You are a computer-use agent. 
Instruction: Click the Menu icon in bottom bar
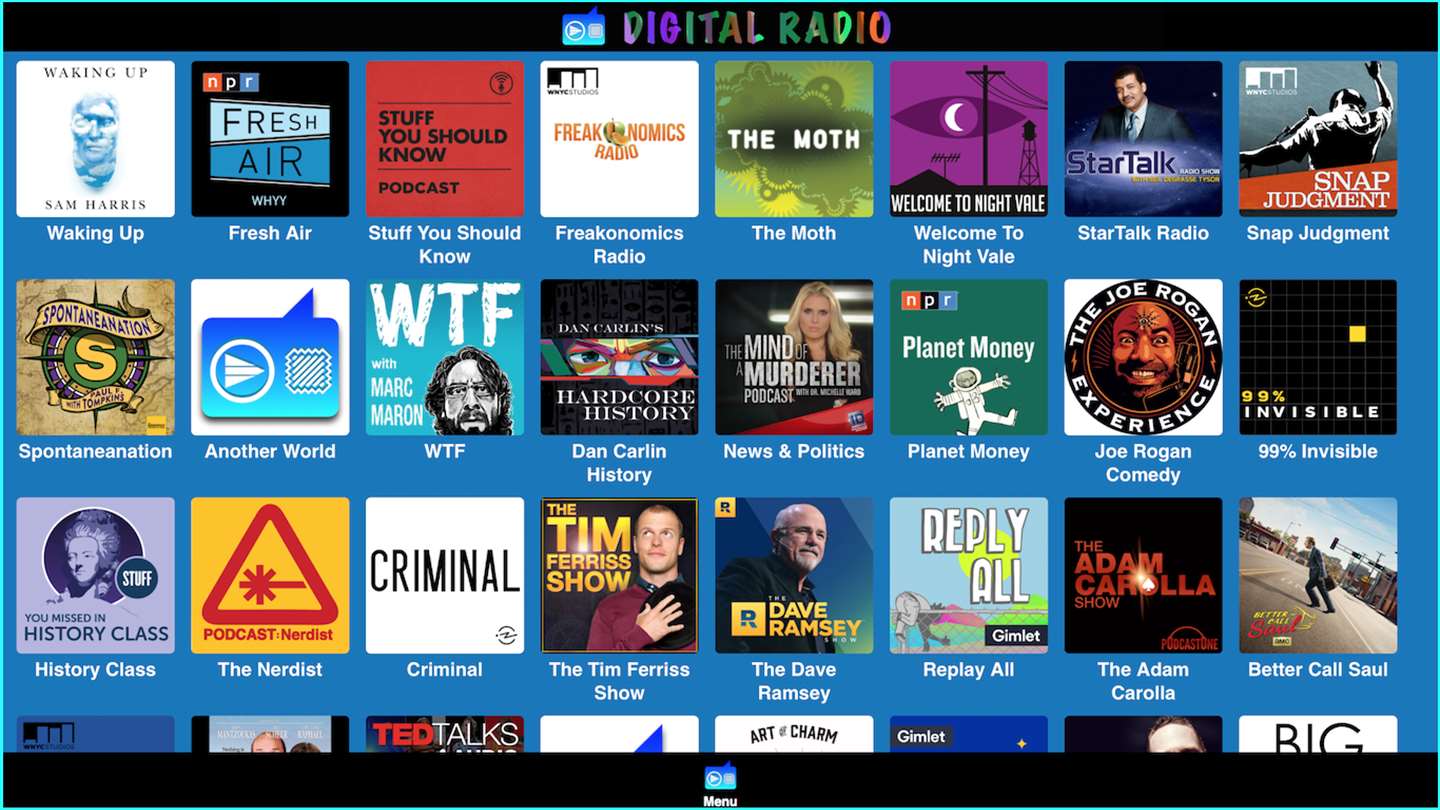pyautogui.click(x=720, y=777)
